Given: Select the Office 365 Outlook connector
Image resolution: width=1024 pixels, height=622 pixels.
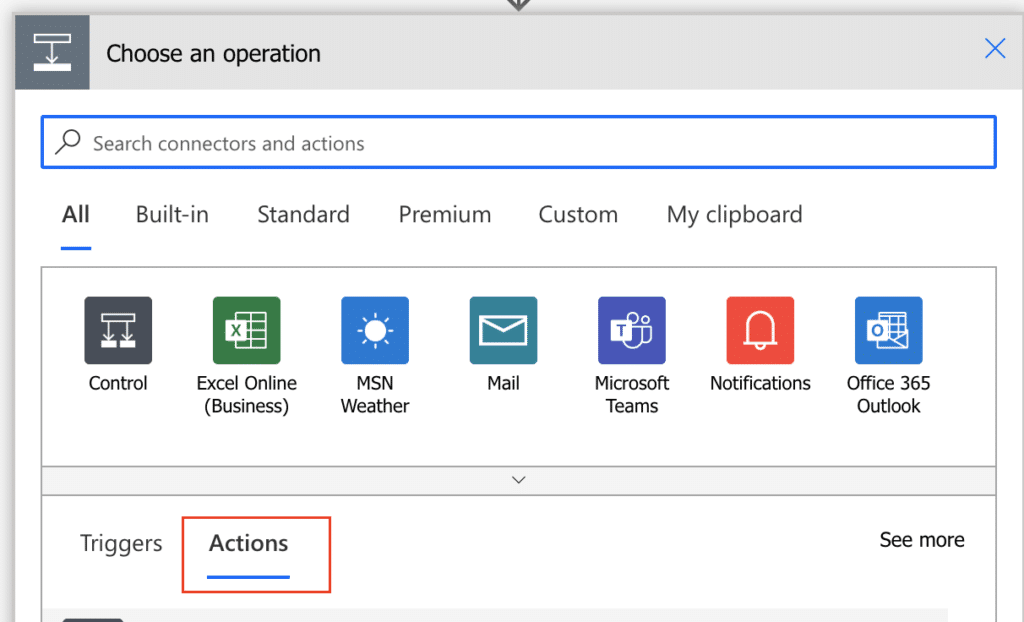Looking at the screenshot, I should [x=888, y=330].
